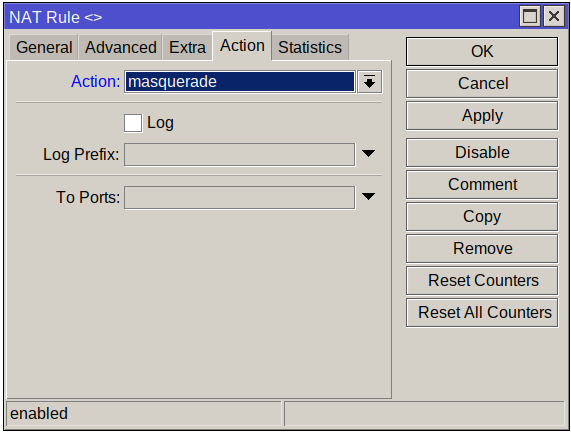Remove the NAT rule
Image resolution: width=571 pixels, height=433 pixels.
click(482, 248)
